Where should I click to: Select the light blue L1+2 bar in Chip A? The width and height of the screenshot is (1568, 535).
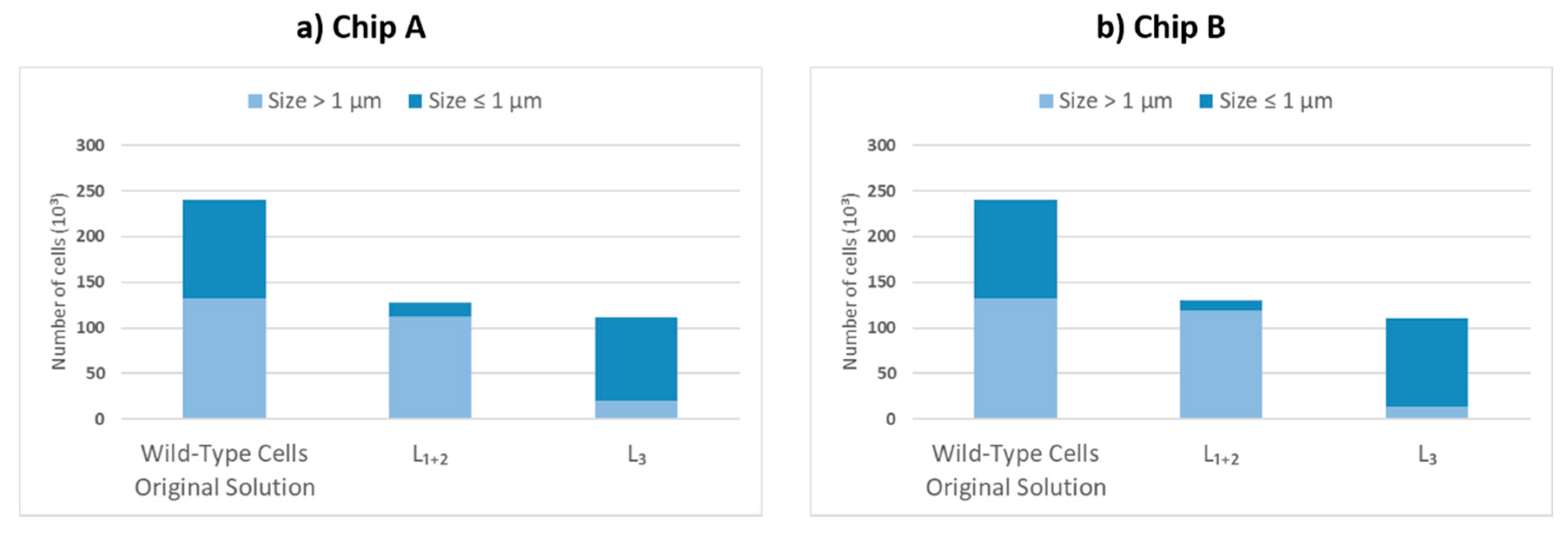coord(430,367)
